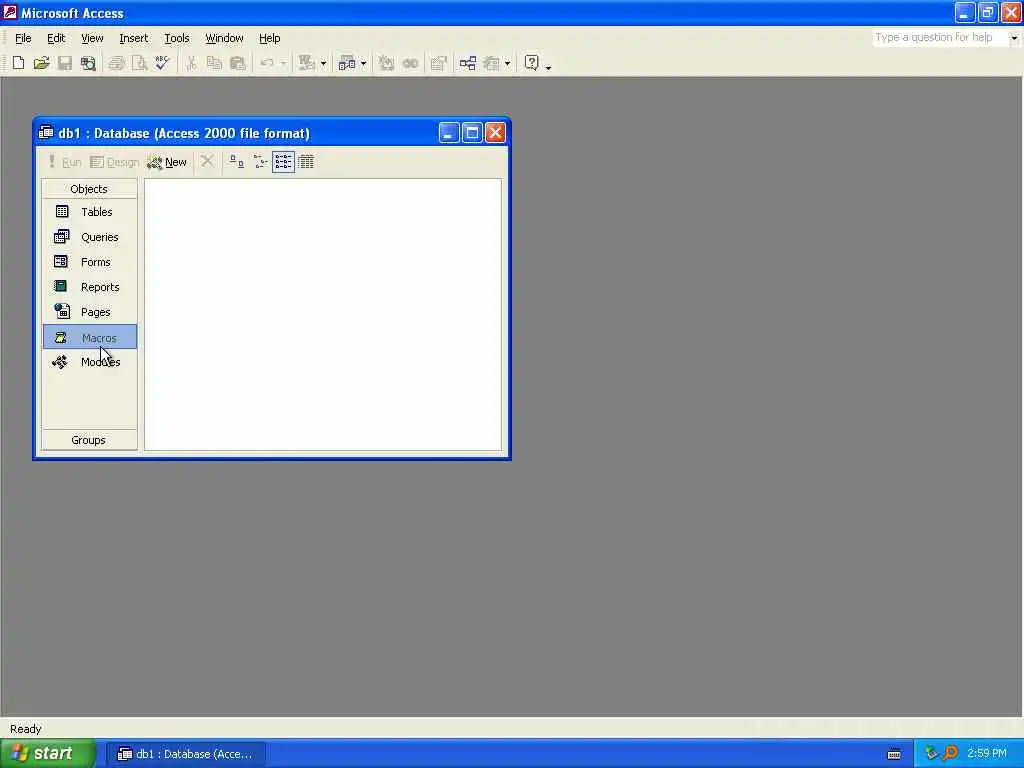
Task: Click the Print icon in main toolbar
Action: coord(117,63)
